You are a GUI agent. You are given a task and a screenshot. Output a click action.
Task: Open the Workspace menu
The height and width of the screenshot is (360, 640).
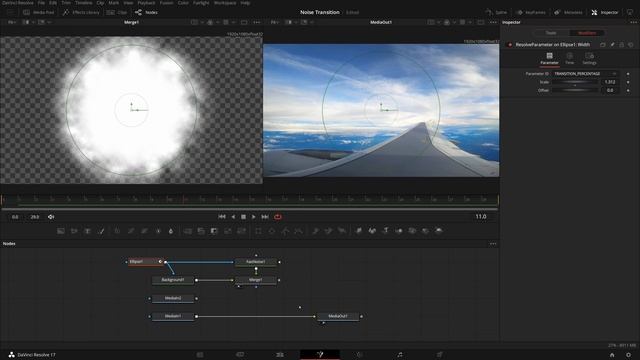tap(225, 3)
